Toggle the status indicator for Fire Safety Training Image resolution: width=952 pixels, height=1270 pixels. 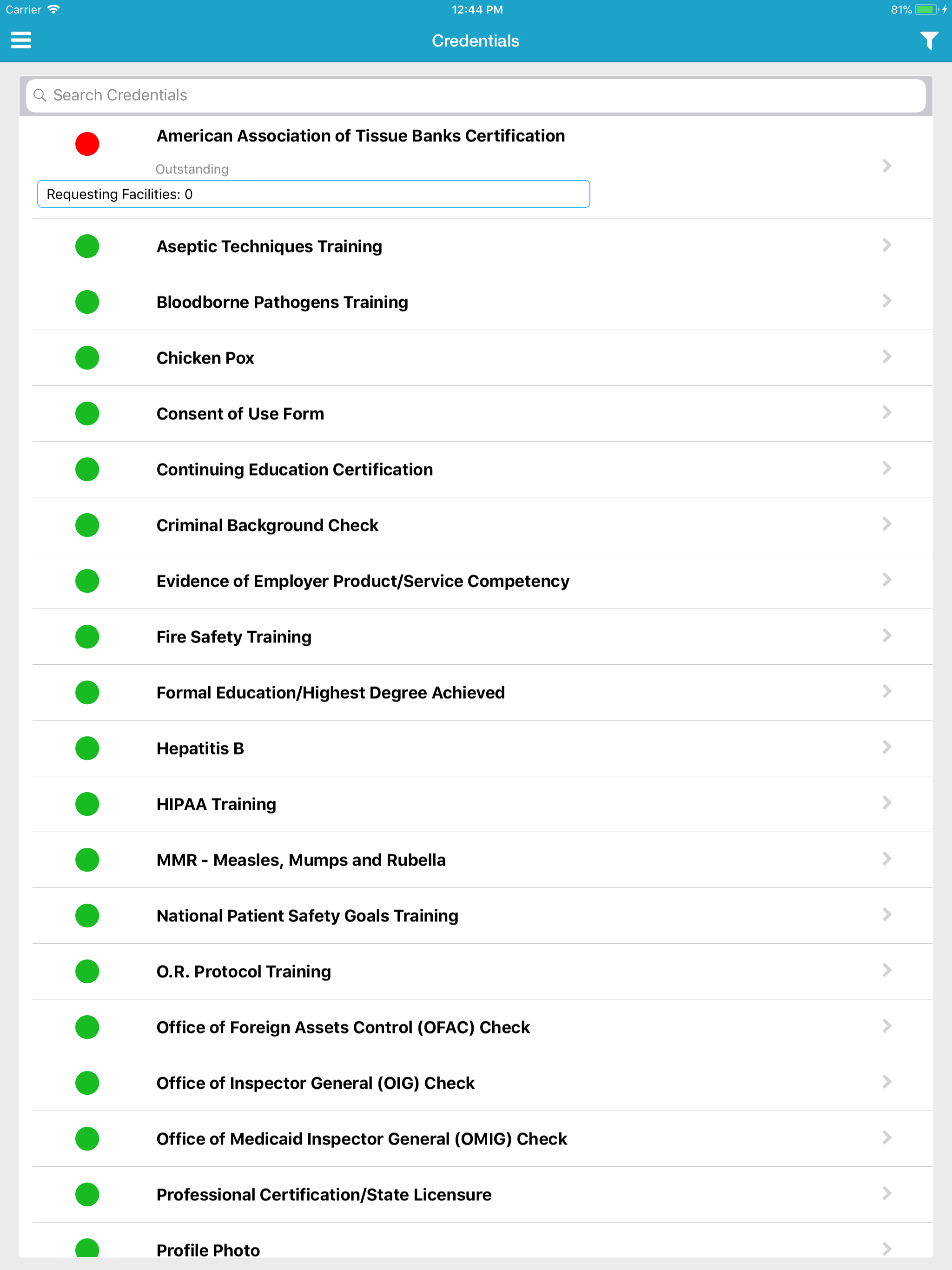coord(87,636)
